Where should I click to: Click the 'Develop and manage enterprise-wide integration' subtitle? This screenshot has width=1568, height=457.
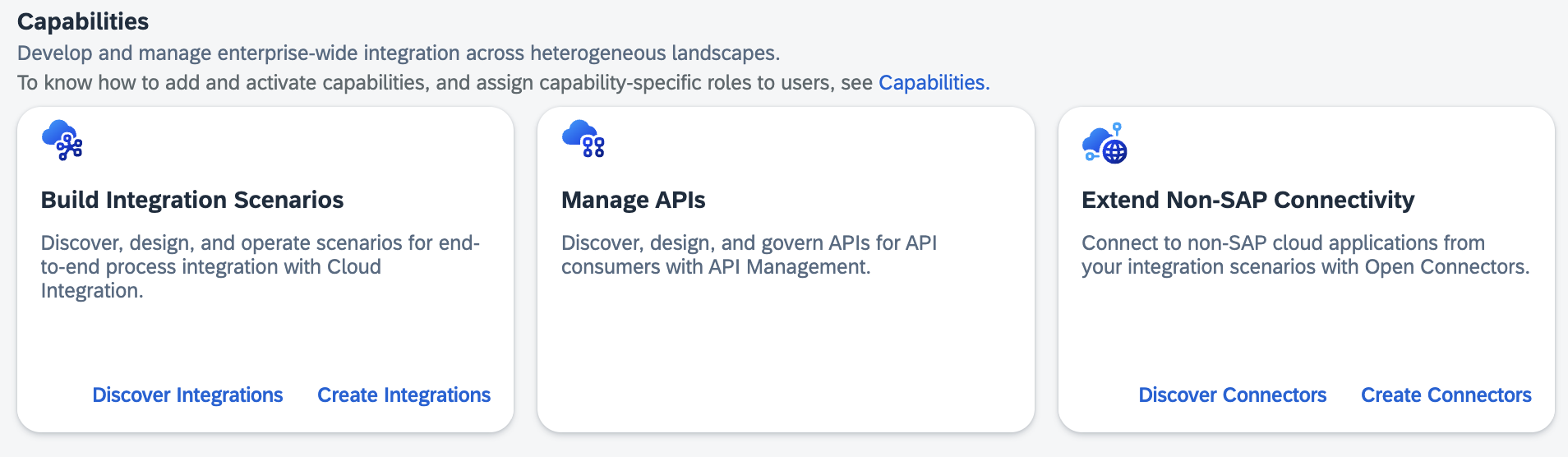pos(399,53)
